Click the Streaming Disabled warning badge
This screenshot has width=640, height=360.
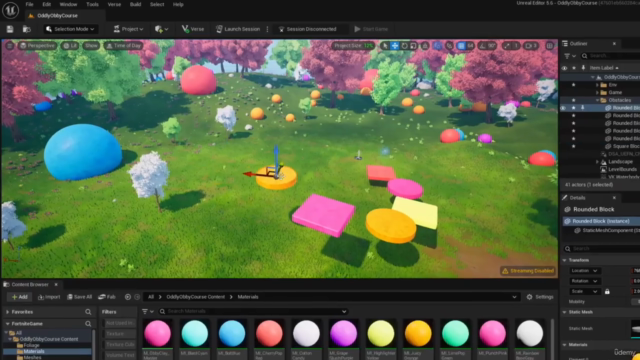528,271
